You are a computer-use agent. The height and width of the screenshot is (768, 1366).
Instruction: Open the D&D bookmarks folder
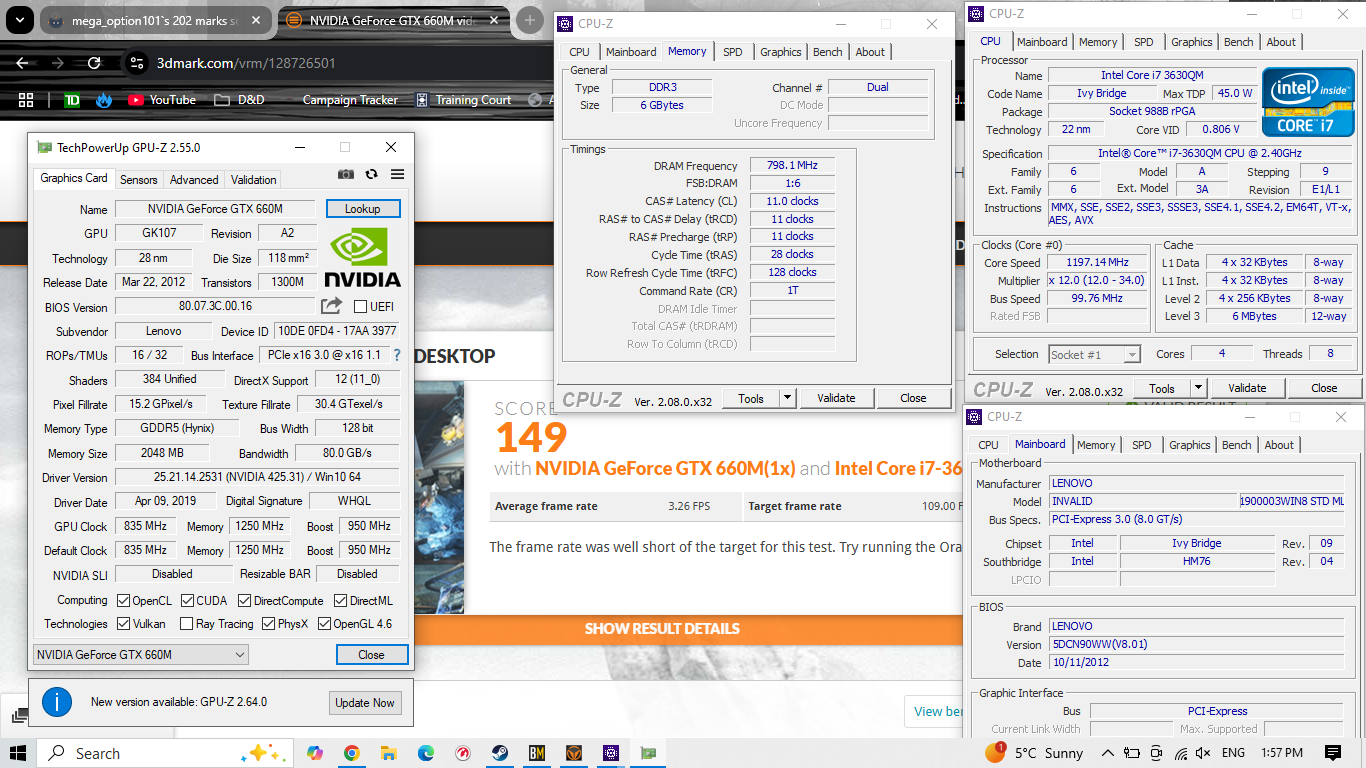point(239,100)
